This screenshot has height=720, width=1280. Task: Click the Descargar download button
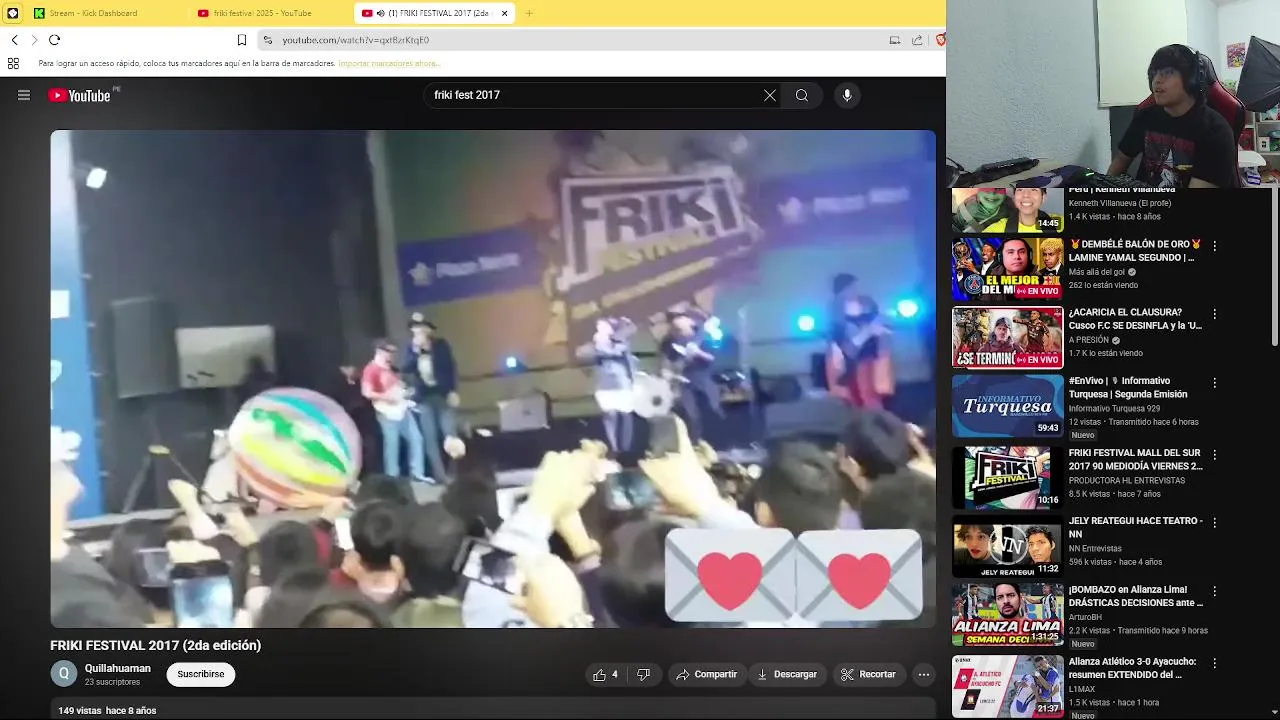coord(787,674)
